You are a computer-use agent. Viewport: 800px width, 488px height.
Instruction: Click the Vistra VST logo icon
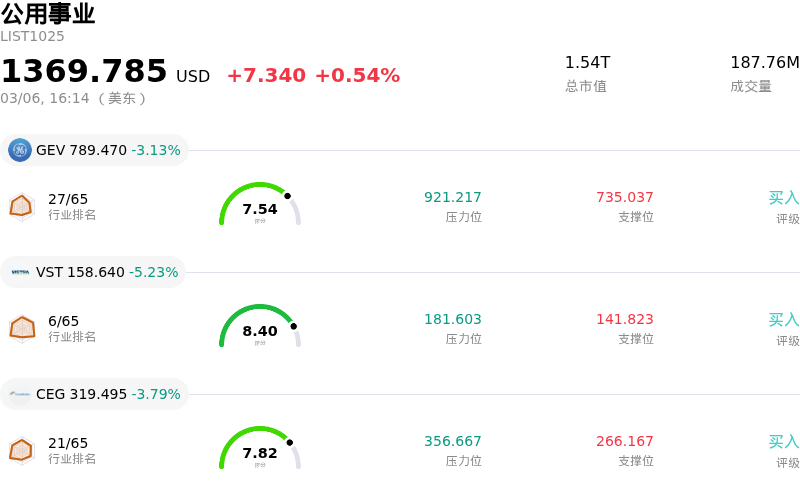[x=20, y=272]
